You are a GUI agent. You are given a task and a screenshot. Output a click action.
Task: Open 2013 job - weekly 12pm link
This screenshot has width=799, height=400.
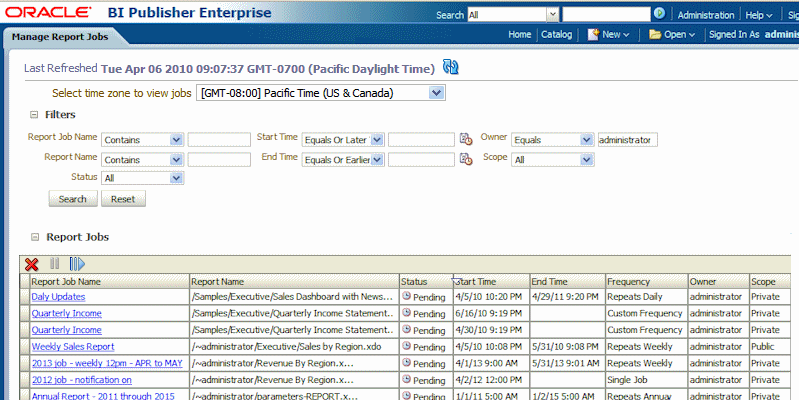click(x=107, y=363)
